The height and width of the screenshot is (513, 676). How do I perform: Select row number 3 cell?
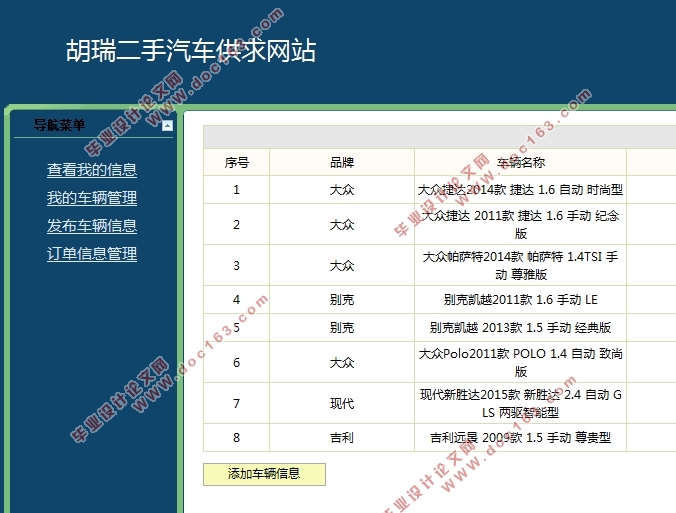(x=237, y=266)
